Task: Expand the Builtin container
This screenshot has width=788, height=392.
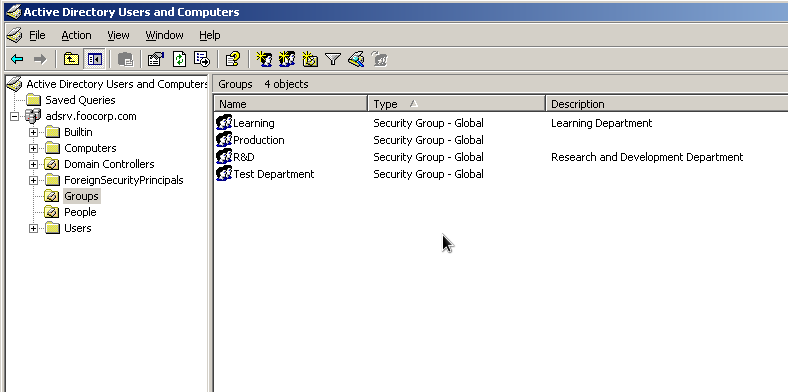Action: click(34, 133)
